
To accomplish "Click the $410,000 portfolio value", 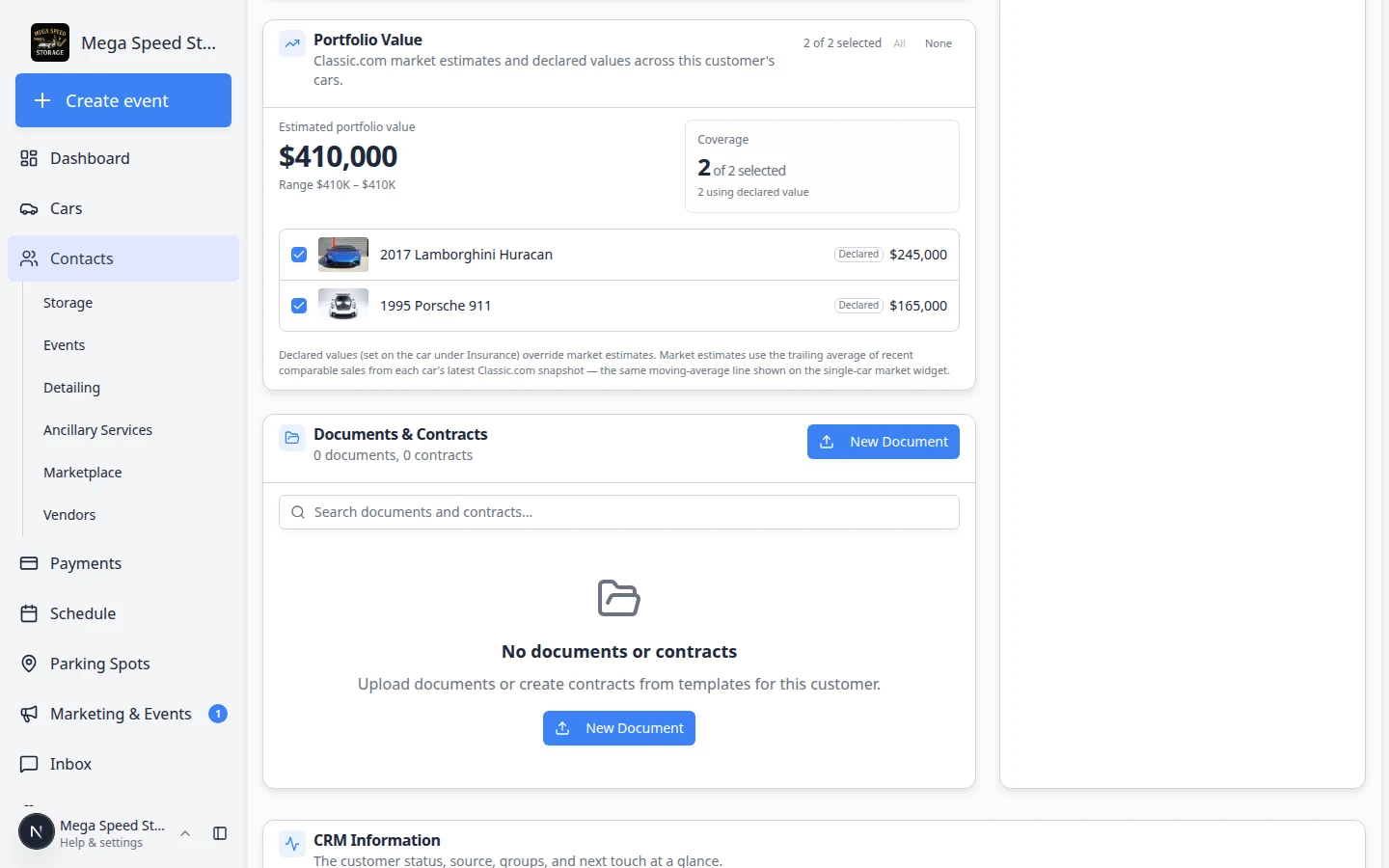I will (339, 156).
